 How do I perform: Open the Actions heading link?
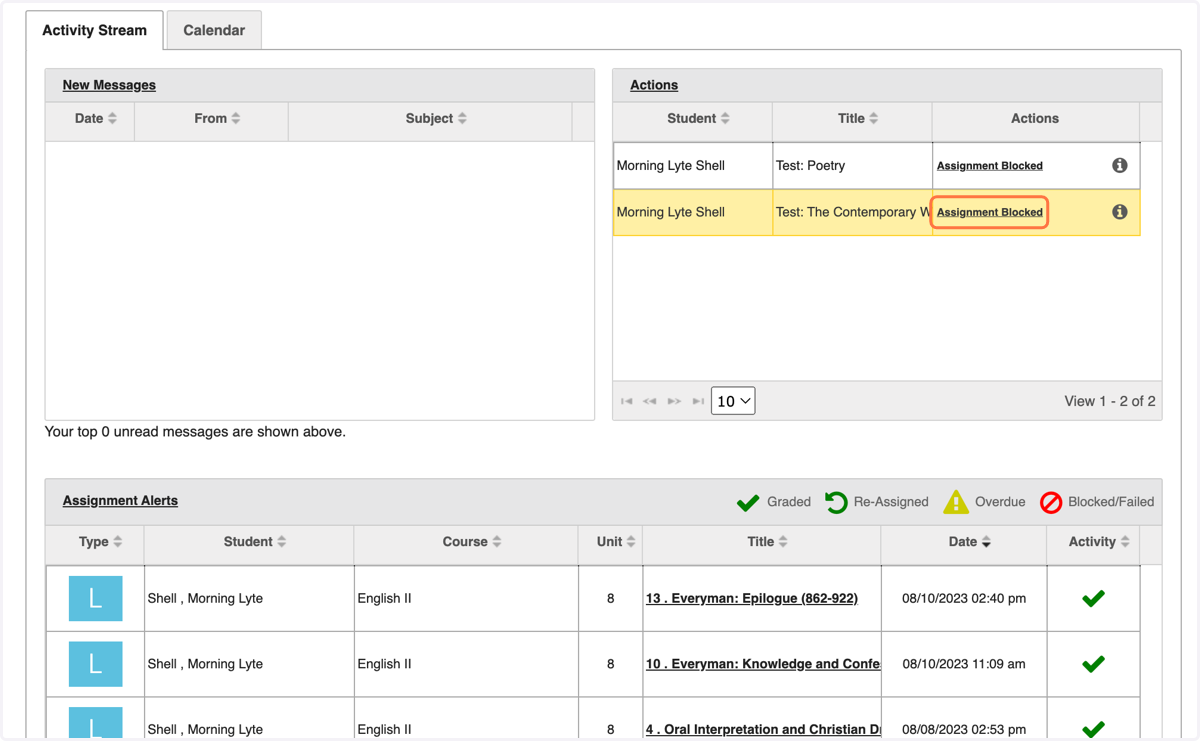(x=654, y=85)
